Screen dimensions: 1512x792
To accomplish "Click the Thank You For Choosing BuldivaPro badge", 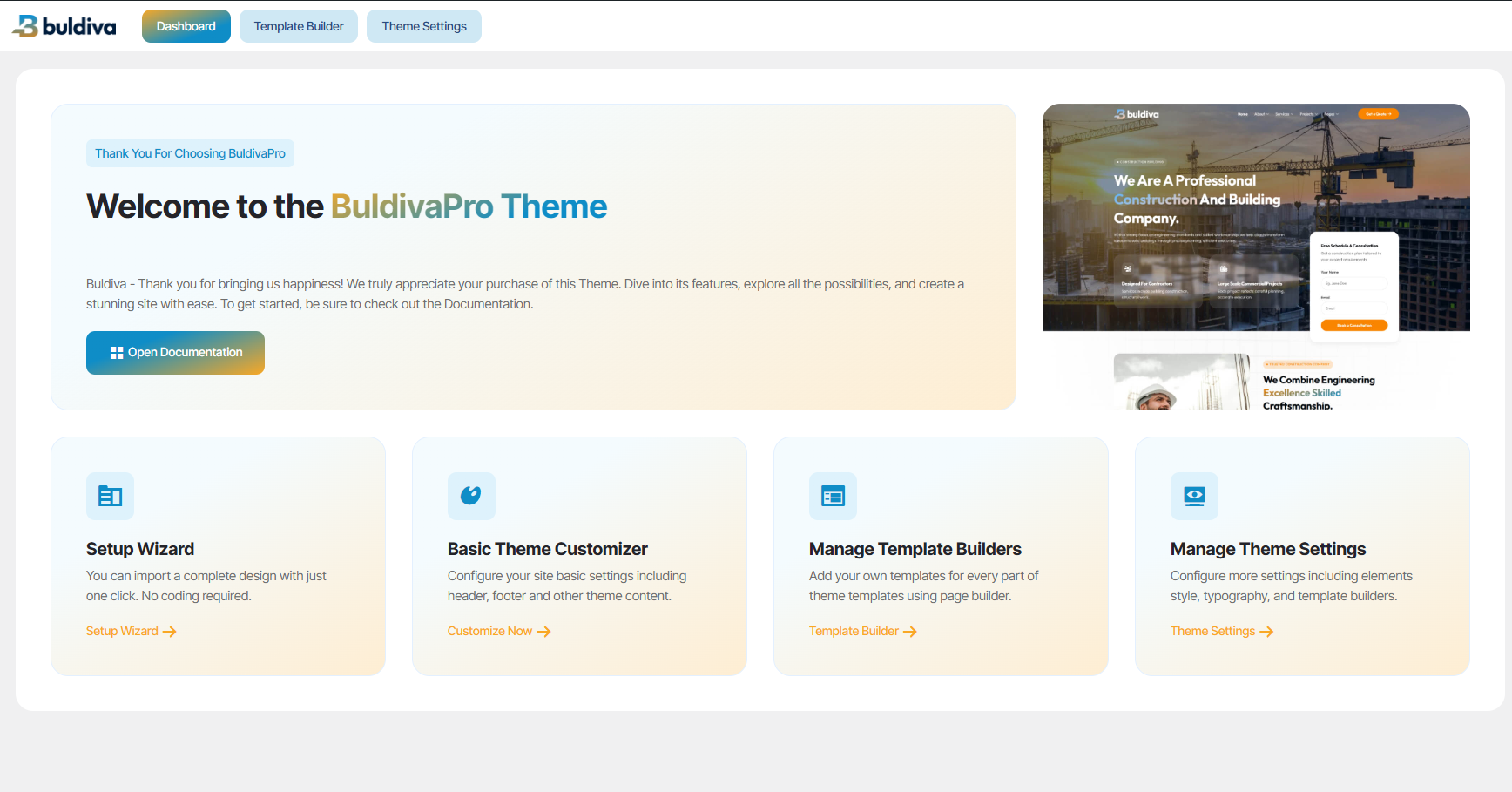I will pos(190,153).
